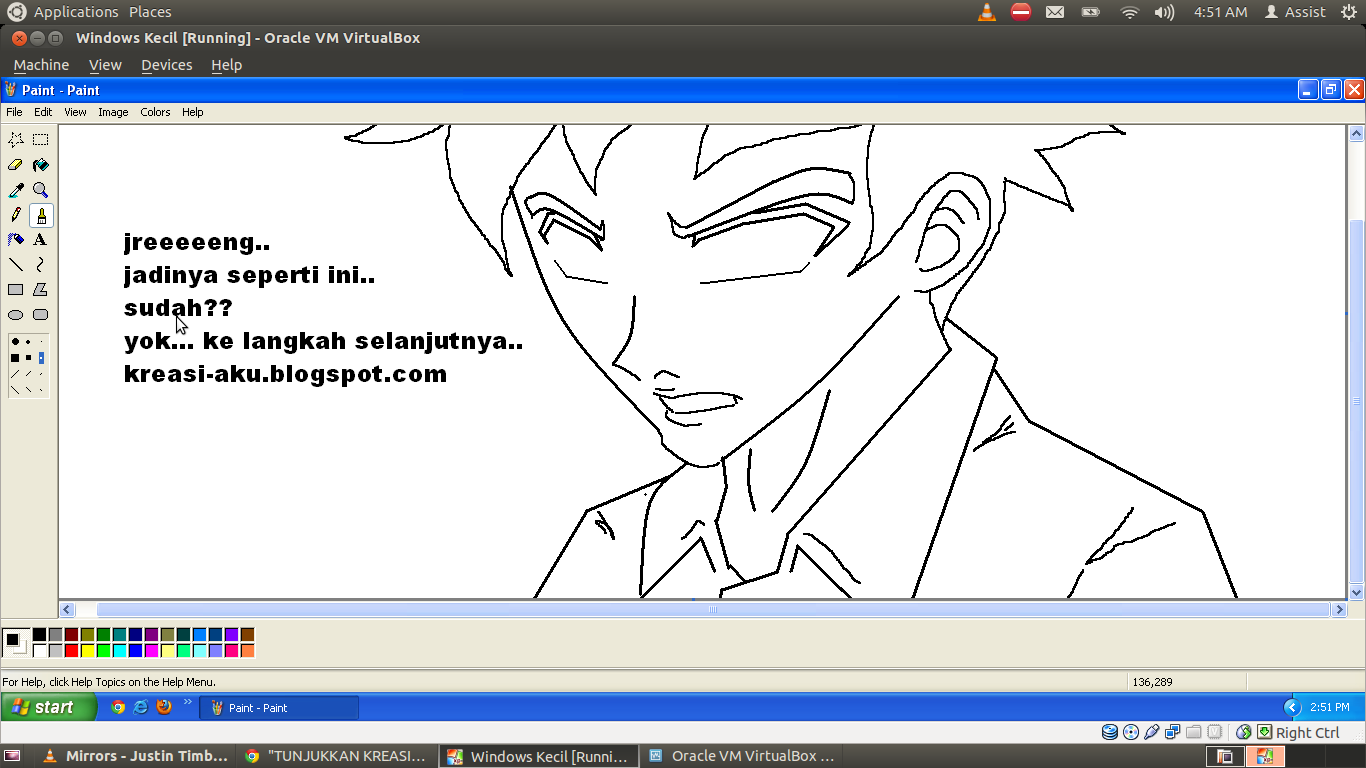The image size is (1366, 768).
Task: Select the Polygon shape tool
Action: [40, 290]
